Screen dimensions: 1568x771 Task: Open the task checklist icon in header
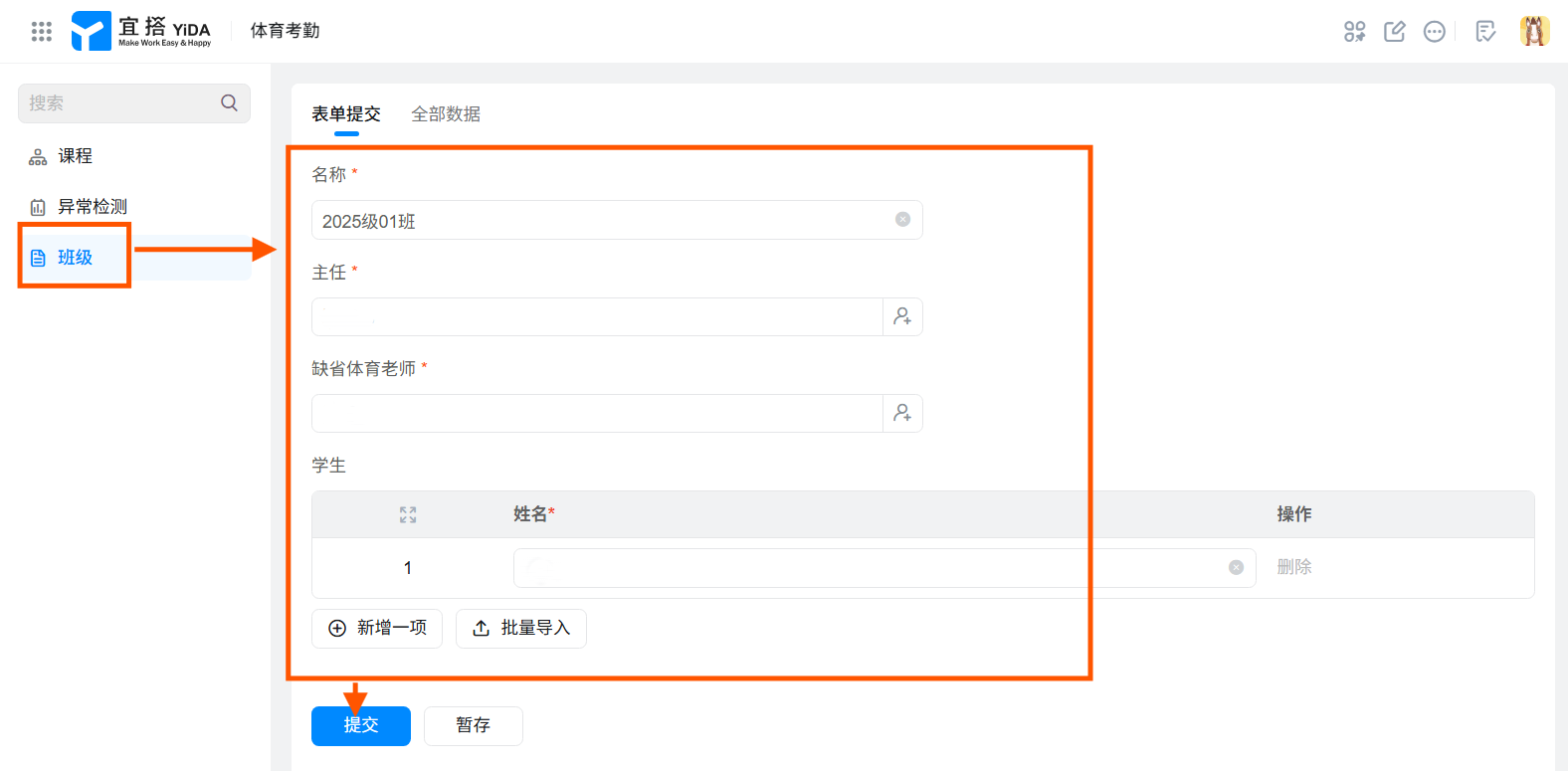click(x=1485, y=32)
